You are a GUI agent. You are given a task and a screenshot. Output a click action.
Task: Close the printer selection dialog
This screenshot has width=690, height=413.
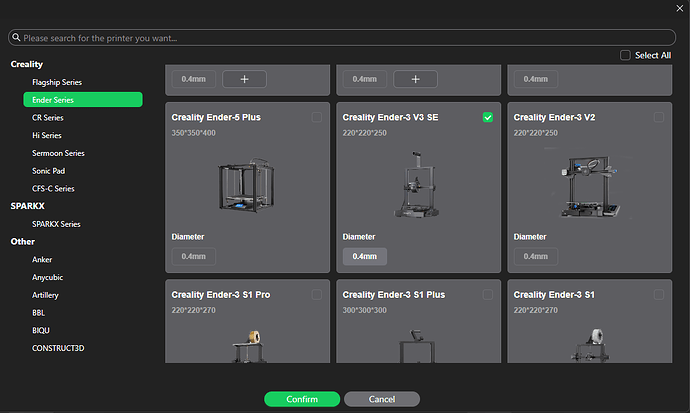(x=679, y=8)
